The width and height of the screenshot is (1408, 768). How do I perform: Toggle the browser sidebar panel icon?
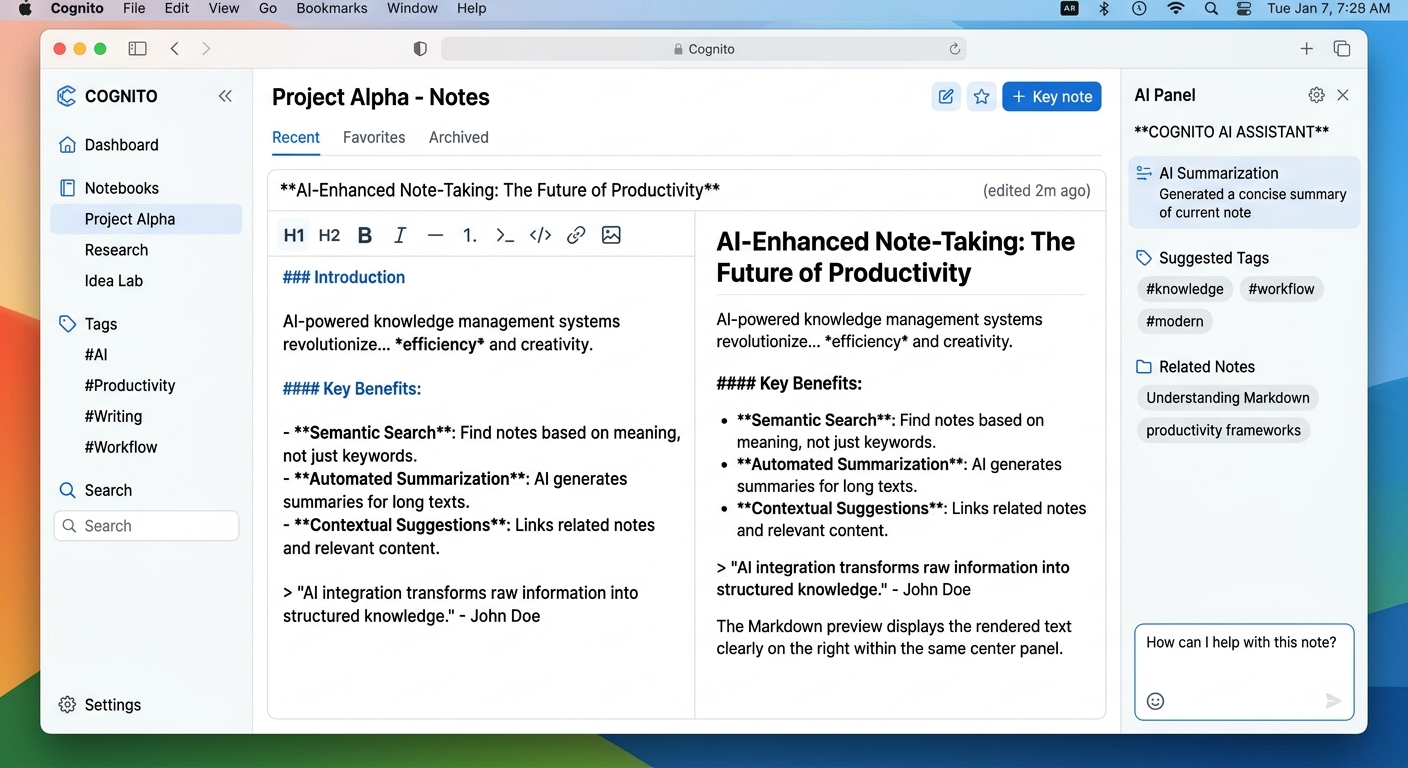(x=138, y=49)
